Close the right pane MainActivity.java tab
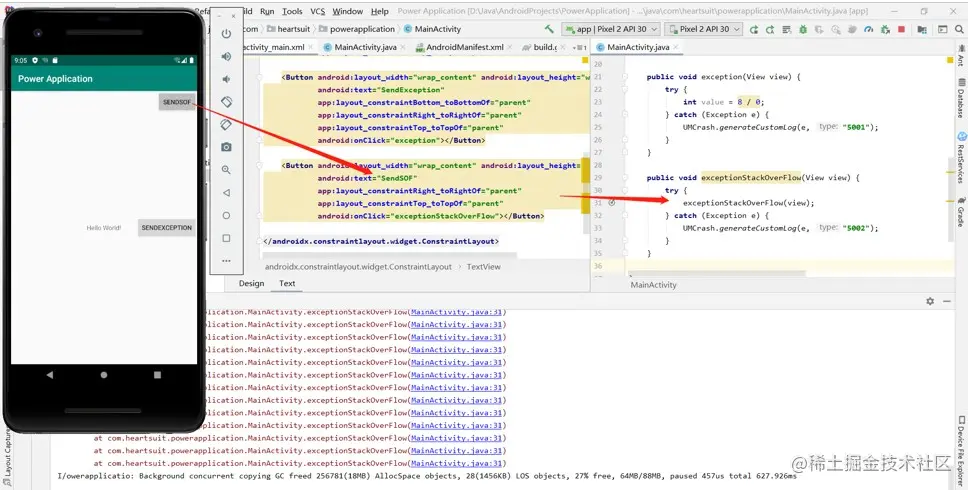Viewport: 968px width, 490px height. tap(675, 48)
